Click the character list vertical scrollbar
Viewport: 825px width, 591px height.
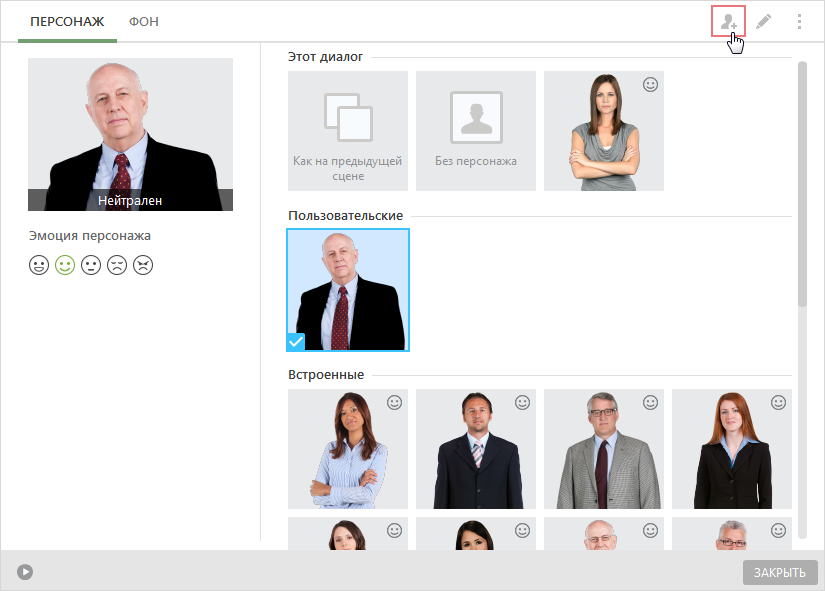click(802, 184)
